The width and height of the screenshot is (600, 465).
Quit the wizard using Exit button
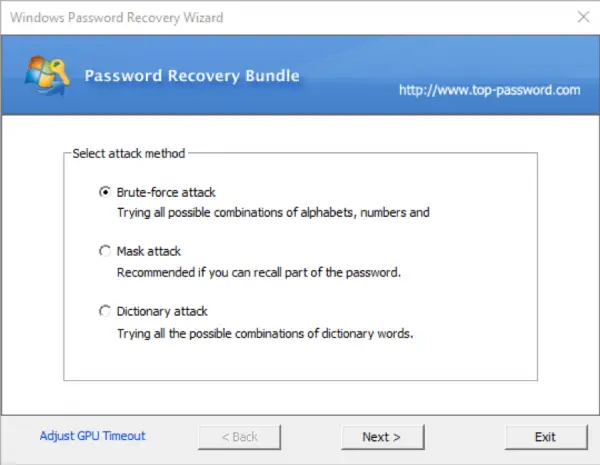pyautogui.click(x=546, y=437)
